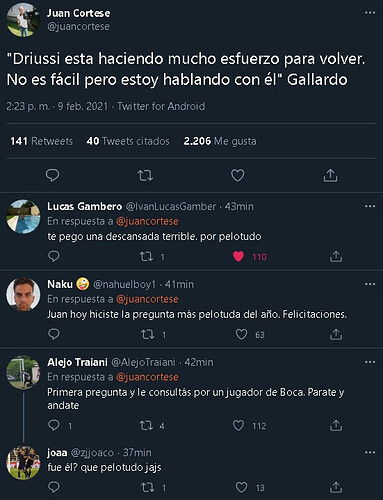
Task: Retweet Alejo Traiani's reply with 4 retweets
Action: (146, 425)
